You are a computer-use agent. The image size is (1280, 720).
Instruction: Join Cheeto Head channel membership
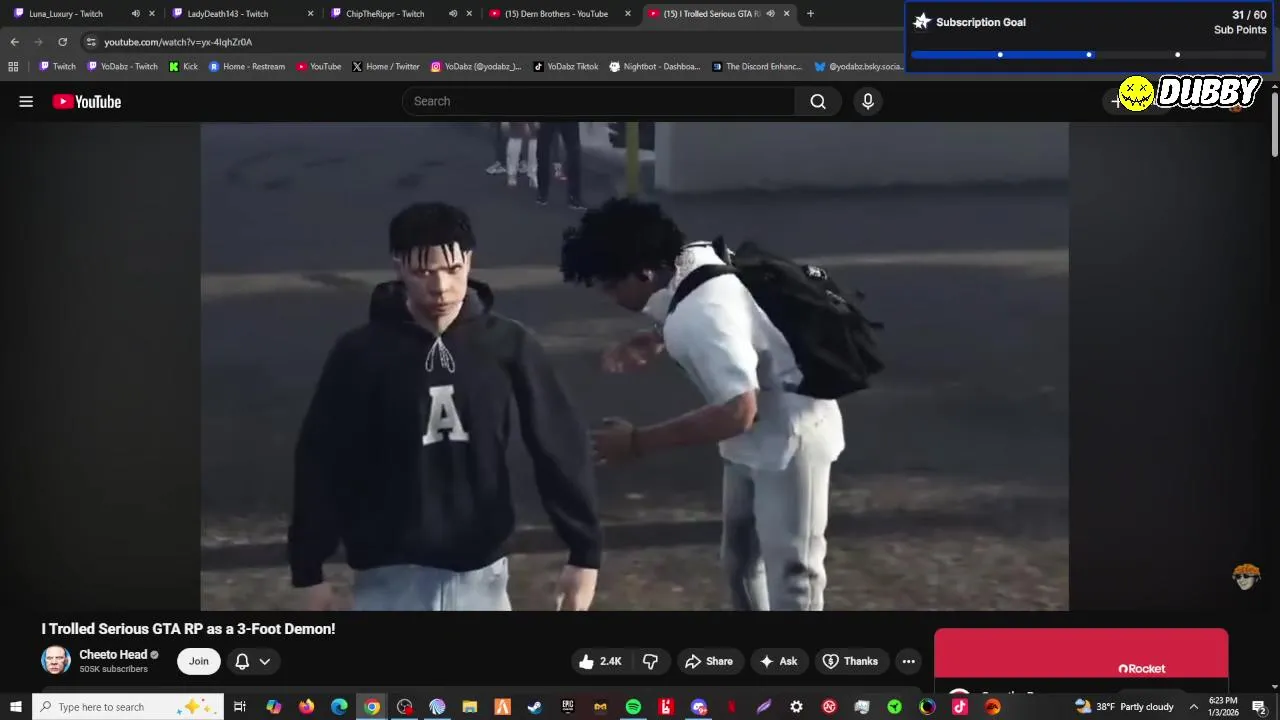pyautogui.click(x=199, y=661)
